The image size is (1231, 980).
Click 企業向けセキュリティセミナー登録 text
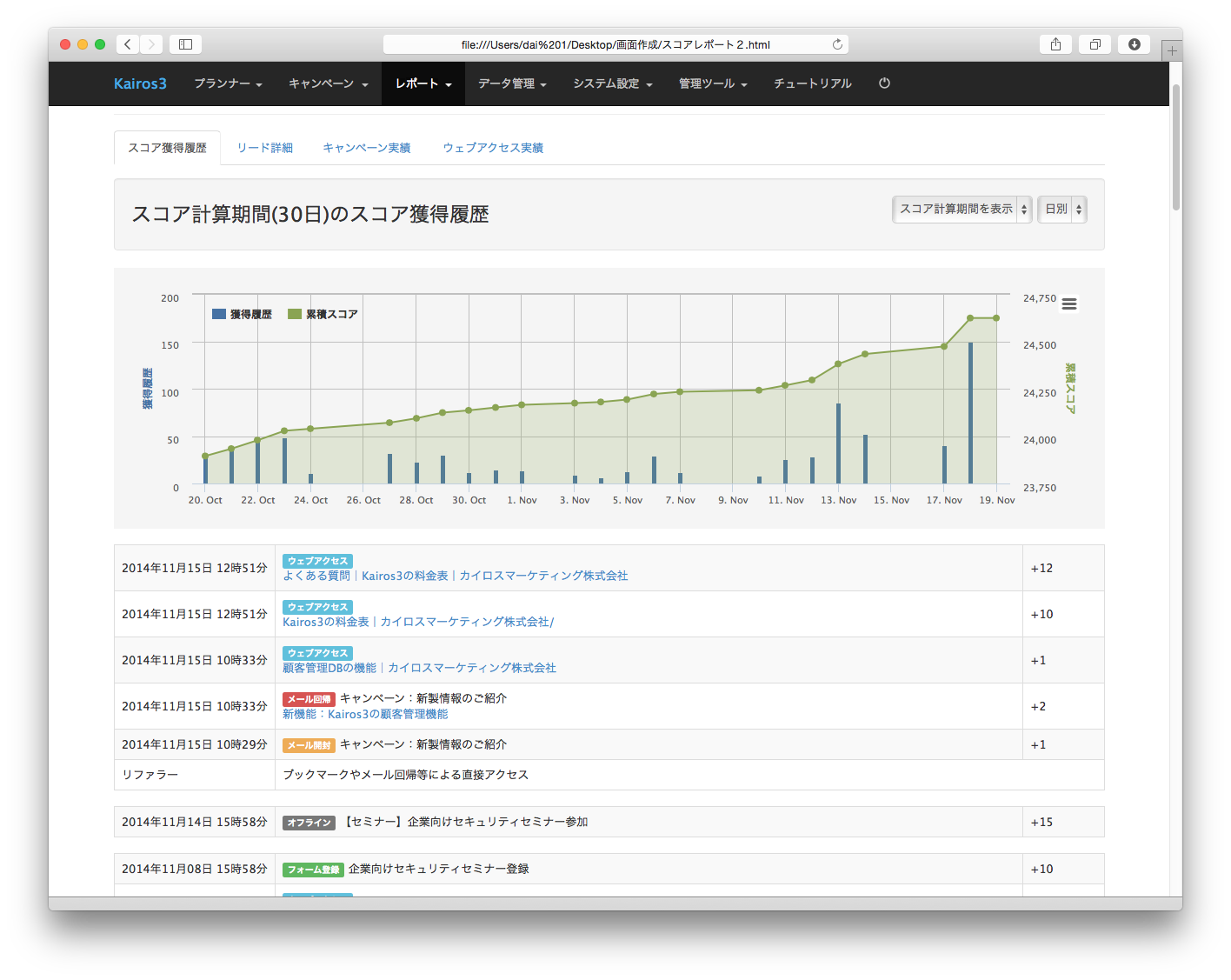(438, 869)
